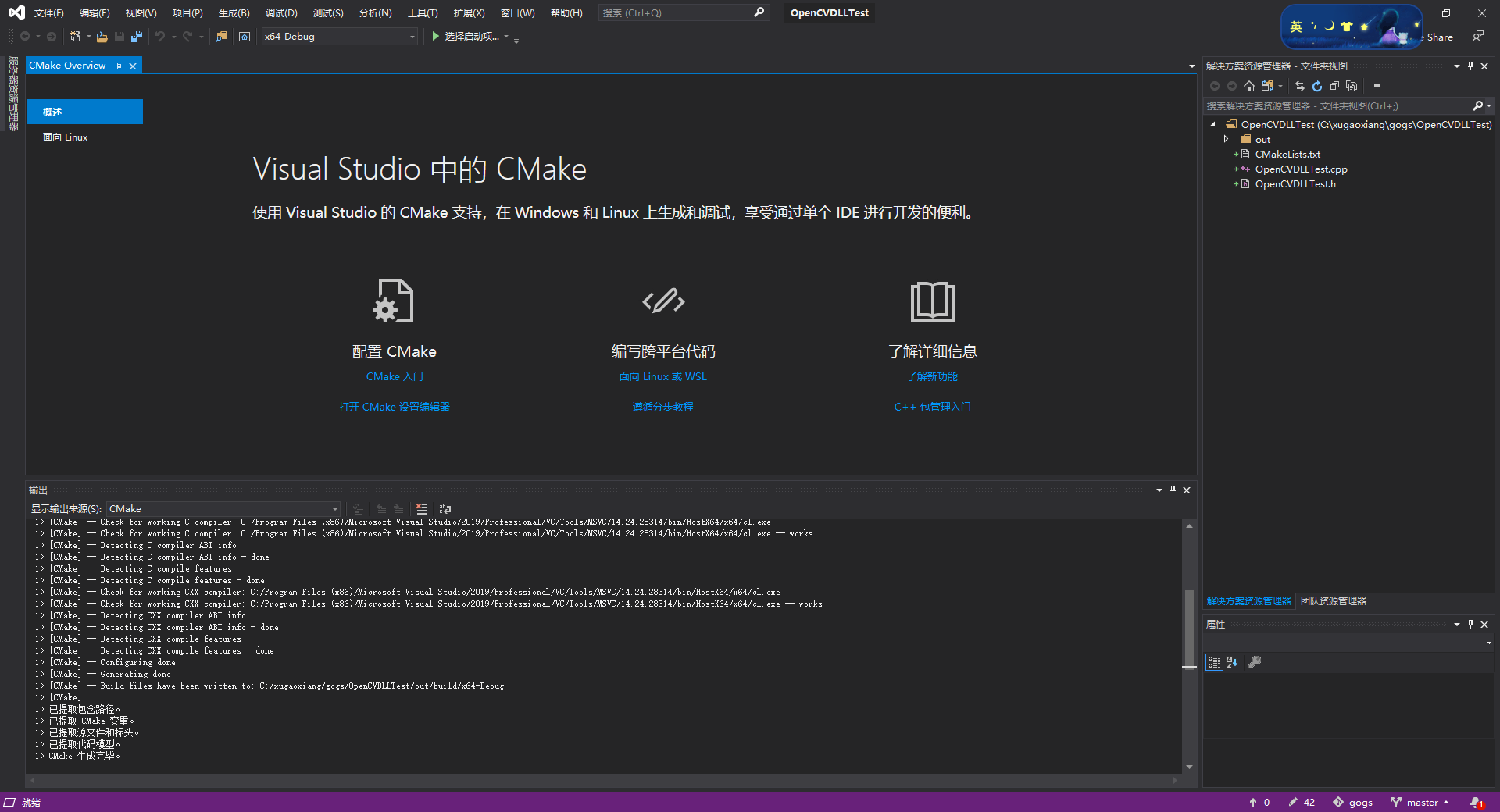1500x812 pixels.
Task: Click the Output panel scroll-up arrow
Action: pyautogui.click(x=1189, y=526)
